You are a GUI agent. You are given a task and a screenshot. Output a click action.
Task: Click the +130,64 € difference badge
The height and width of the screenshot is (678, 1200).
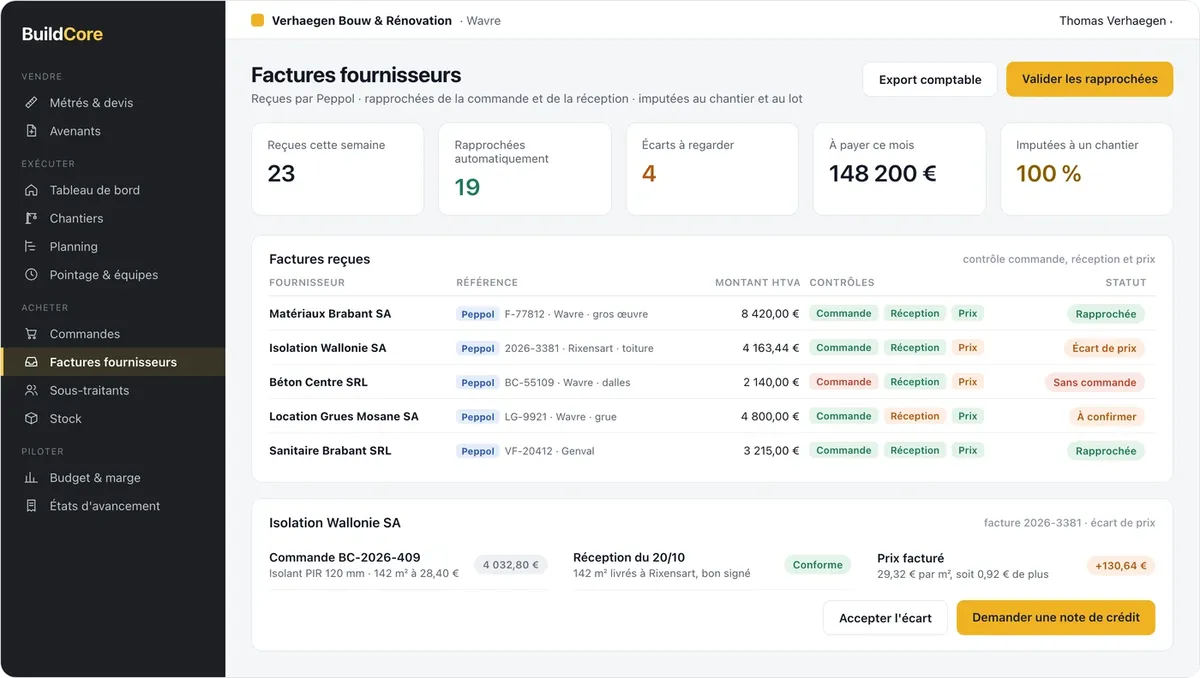(1121, 566)
